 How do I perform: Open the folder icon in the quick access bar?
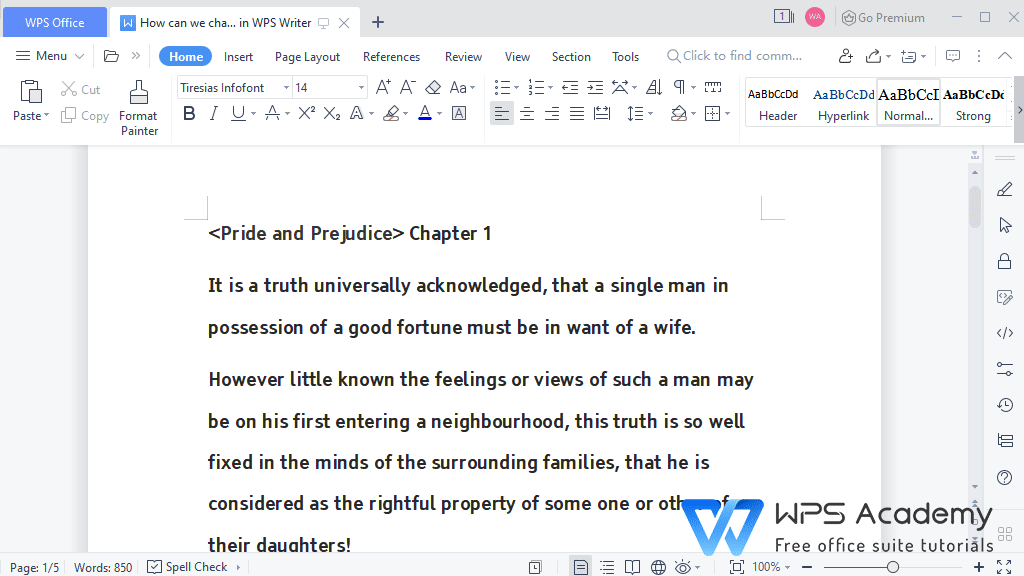coord(111,56)
